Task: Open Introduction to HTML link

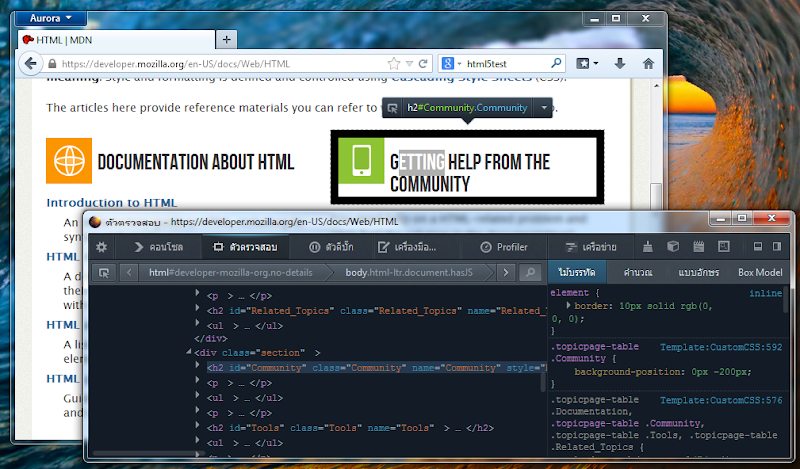Action: 112,203
